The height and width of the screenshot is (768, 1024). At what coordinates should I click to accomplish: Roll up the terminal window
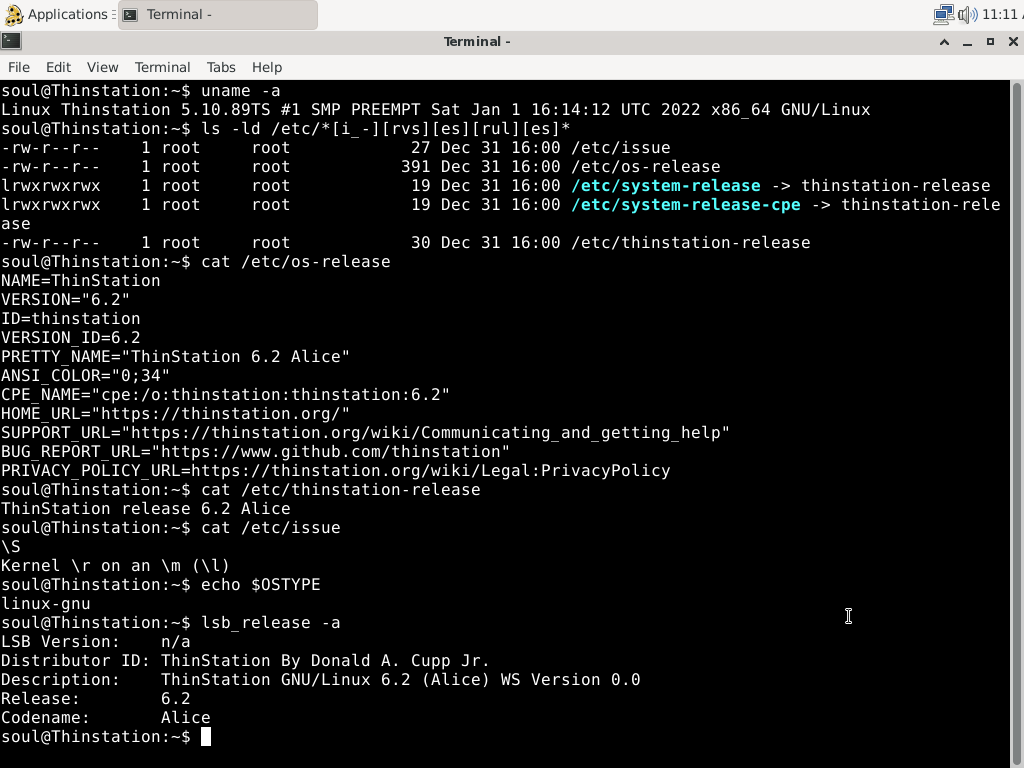pos(944,42)
